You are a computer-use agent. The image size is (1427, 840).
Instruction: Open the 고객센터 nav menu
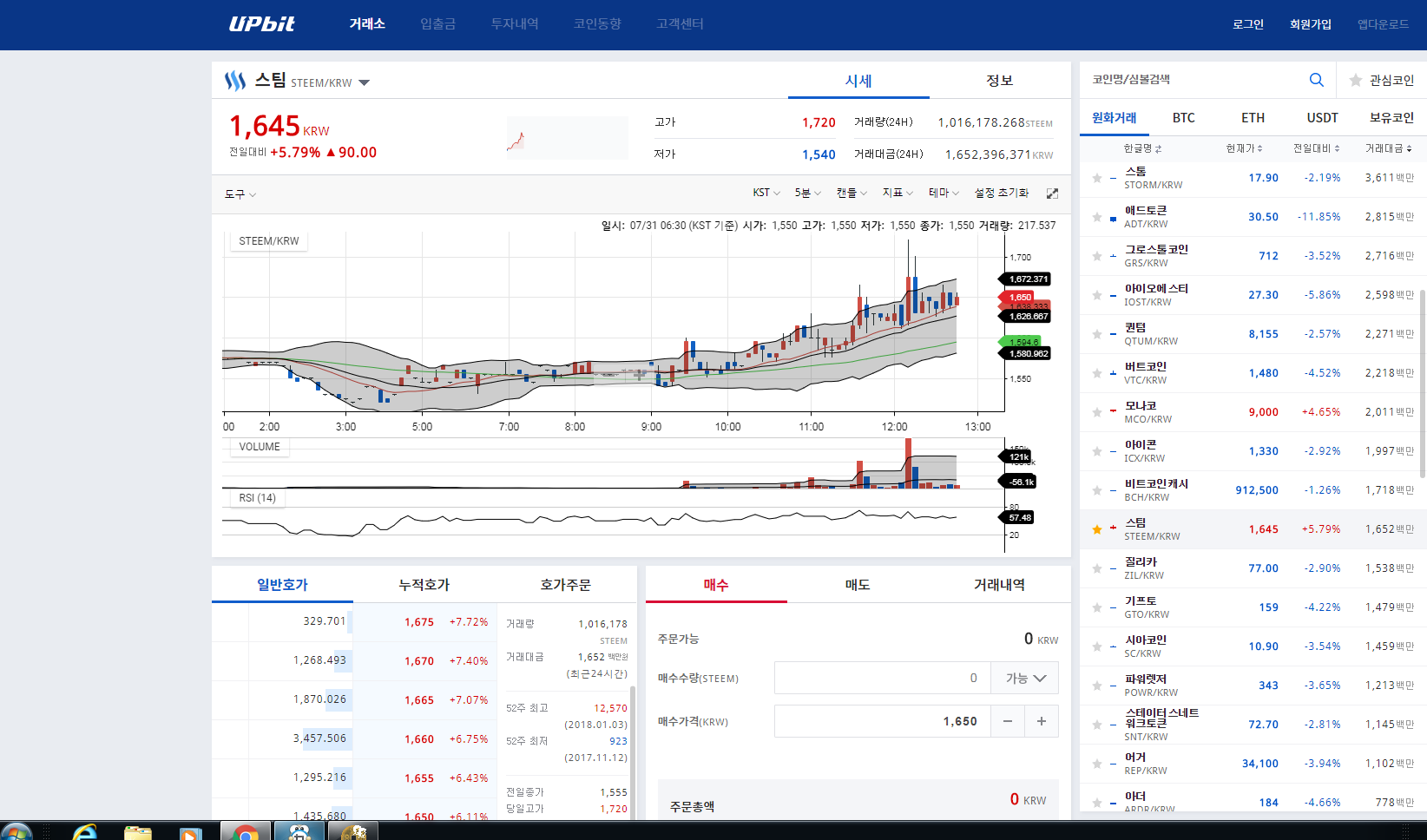tap(680, 24)
